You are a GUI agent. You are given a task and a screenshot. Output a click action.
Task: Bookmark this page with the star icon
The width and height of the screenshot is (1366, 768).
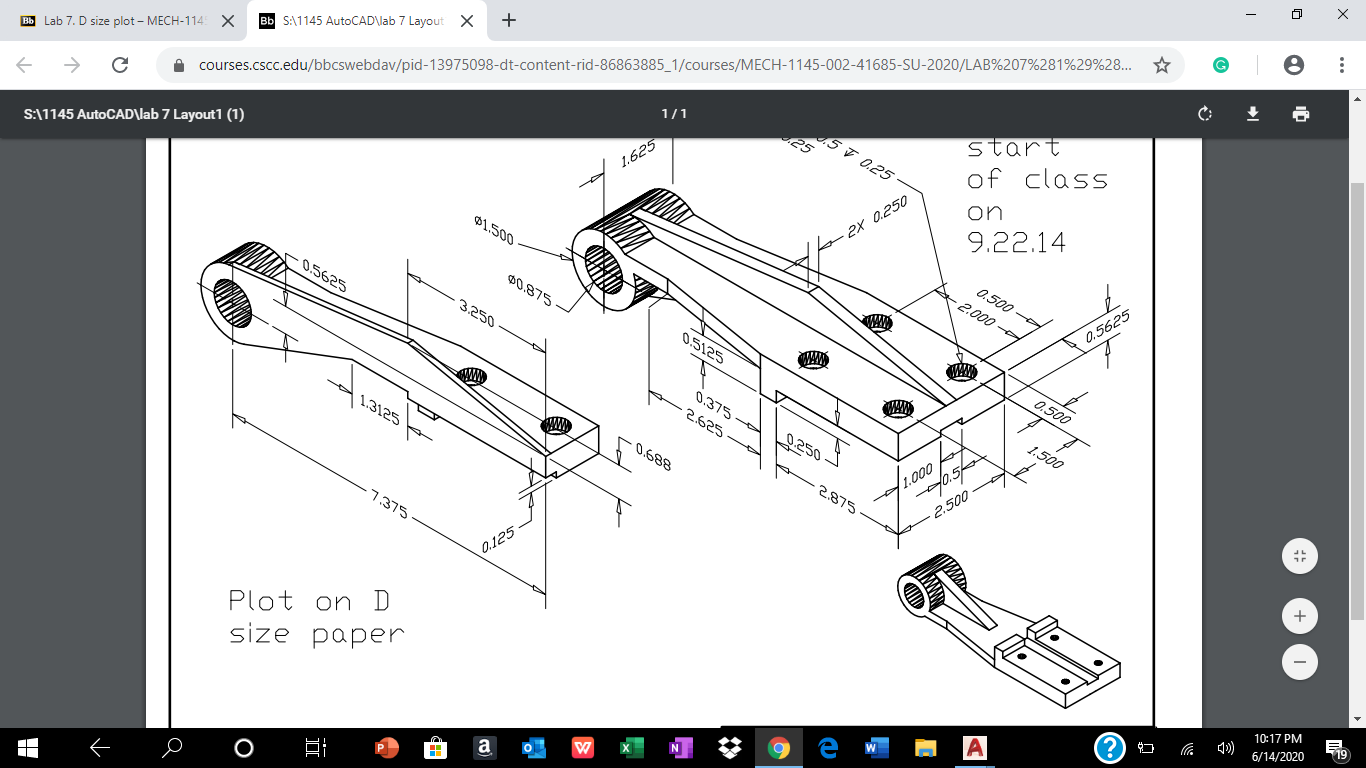[x=1161, y=65]
